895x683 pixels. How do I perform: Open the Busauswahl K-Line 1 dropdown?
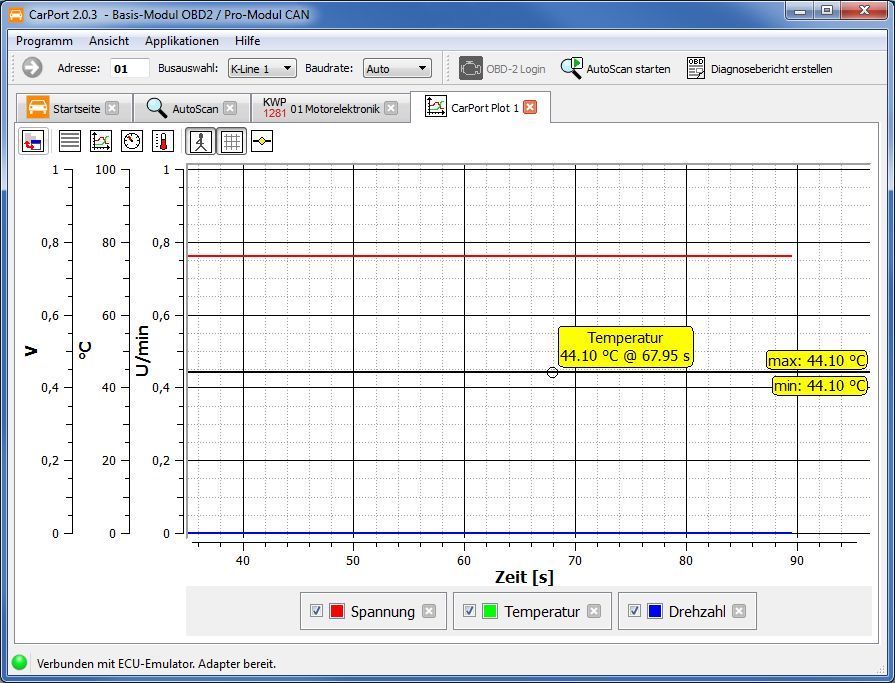point(261,68)
